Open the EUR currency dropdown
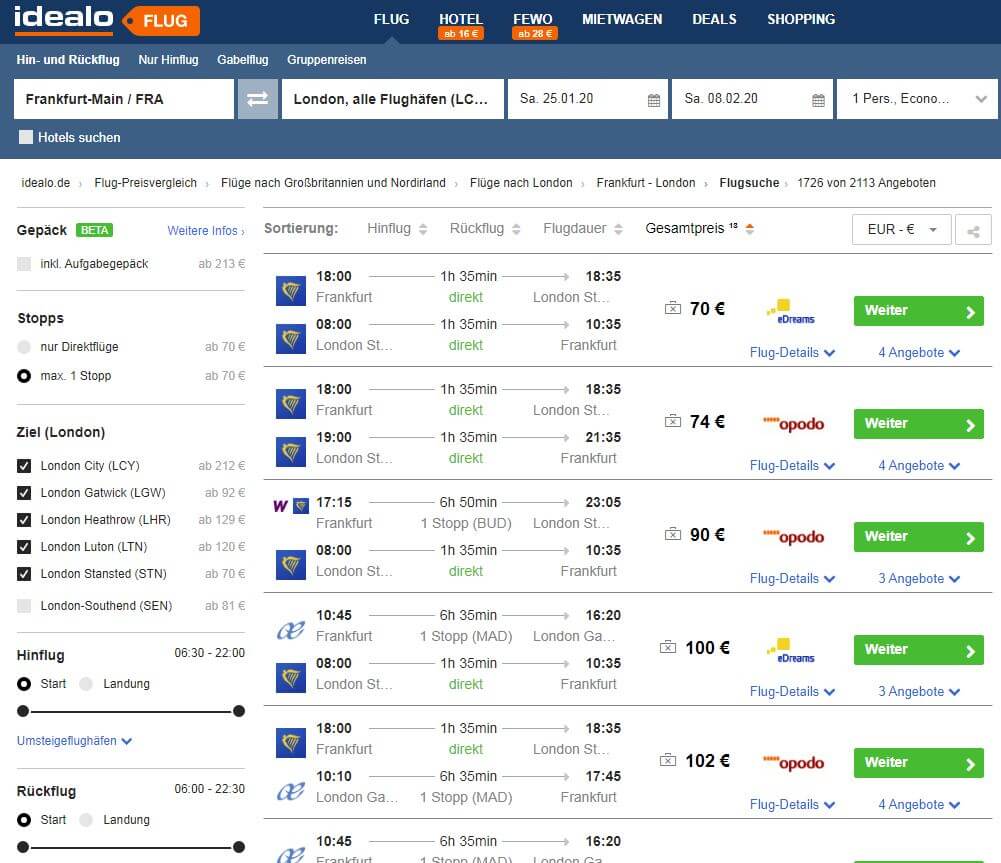Image resolution: width=1001 pixels, height=863 pixels. point(901,230)
